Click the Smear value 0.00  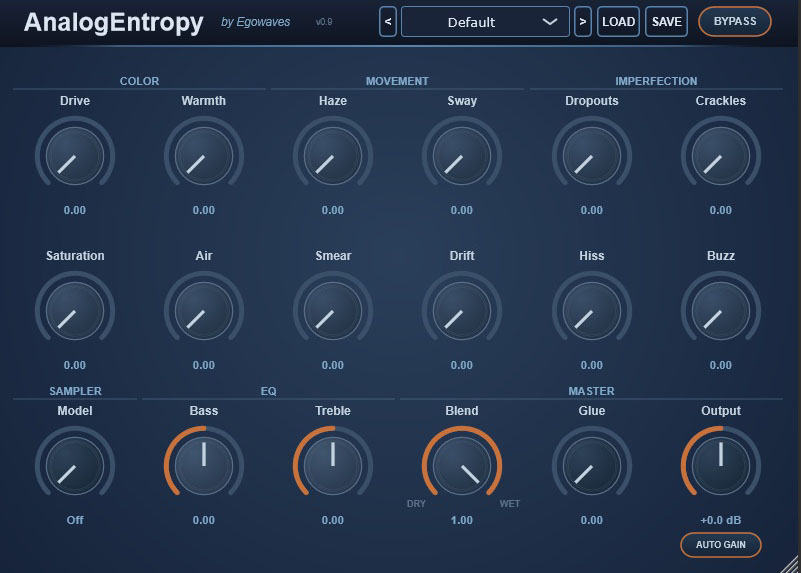click(333, 366)
